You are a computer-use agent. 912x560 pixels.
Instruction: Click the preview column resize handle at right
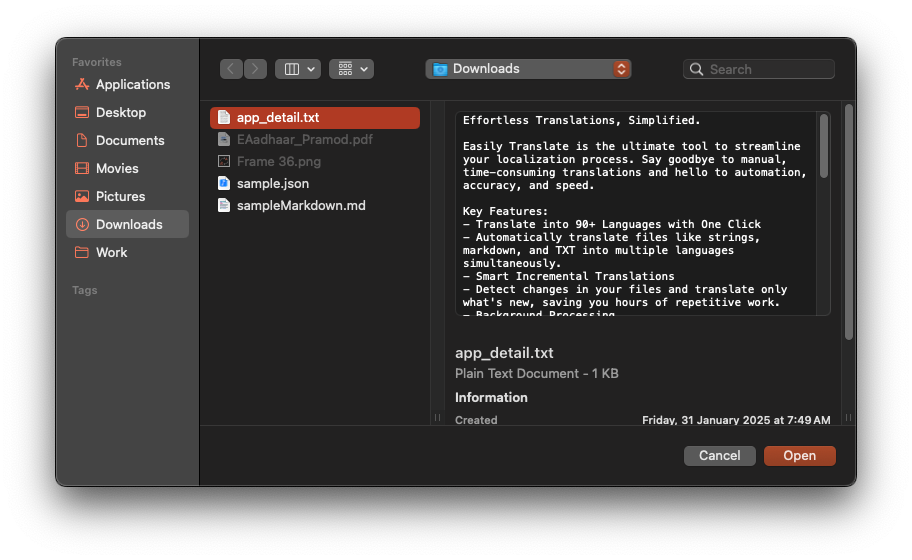click(x=849, y=418)
